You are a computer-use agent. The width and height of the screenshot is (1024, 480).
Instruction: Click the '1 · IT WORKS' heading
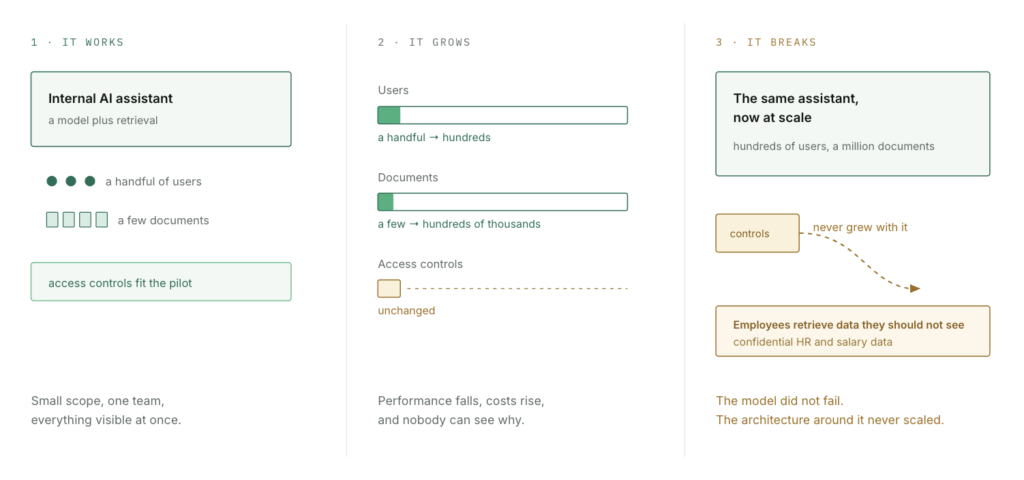[x=77, y=42]
